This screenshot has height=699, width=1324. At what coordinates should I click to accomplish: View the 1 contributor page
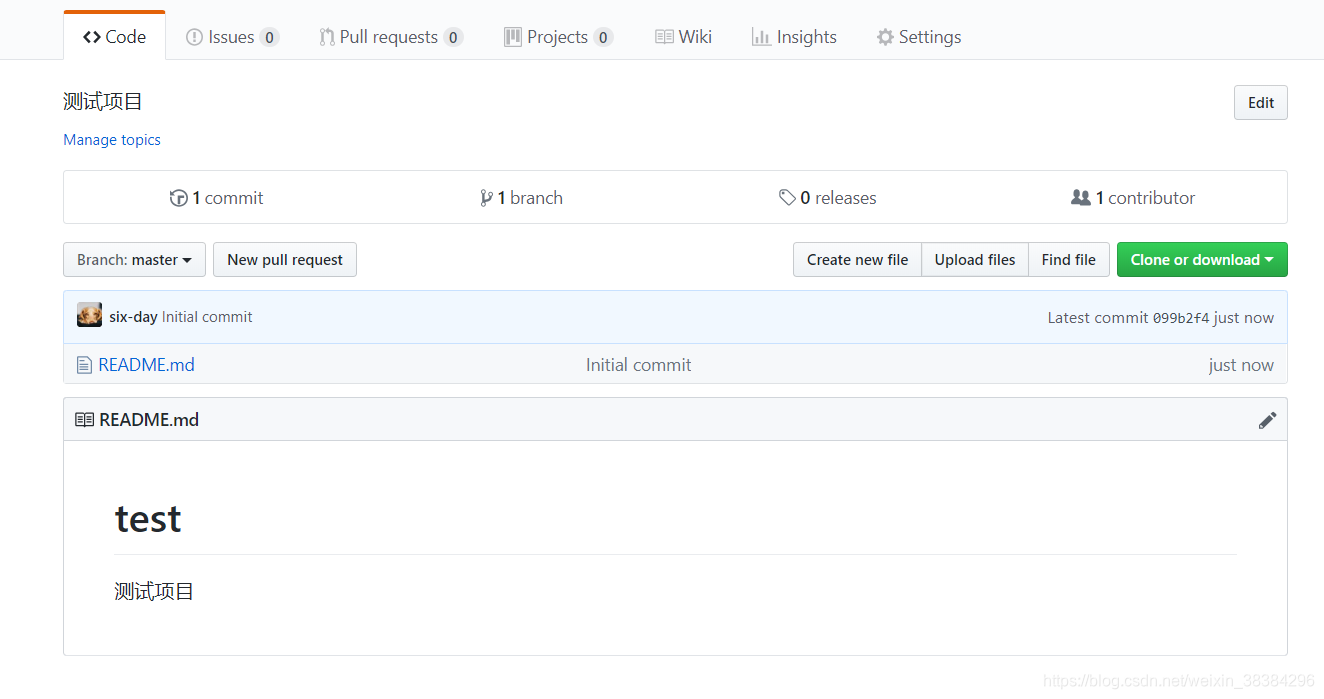tap(1133, 198)
